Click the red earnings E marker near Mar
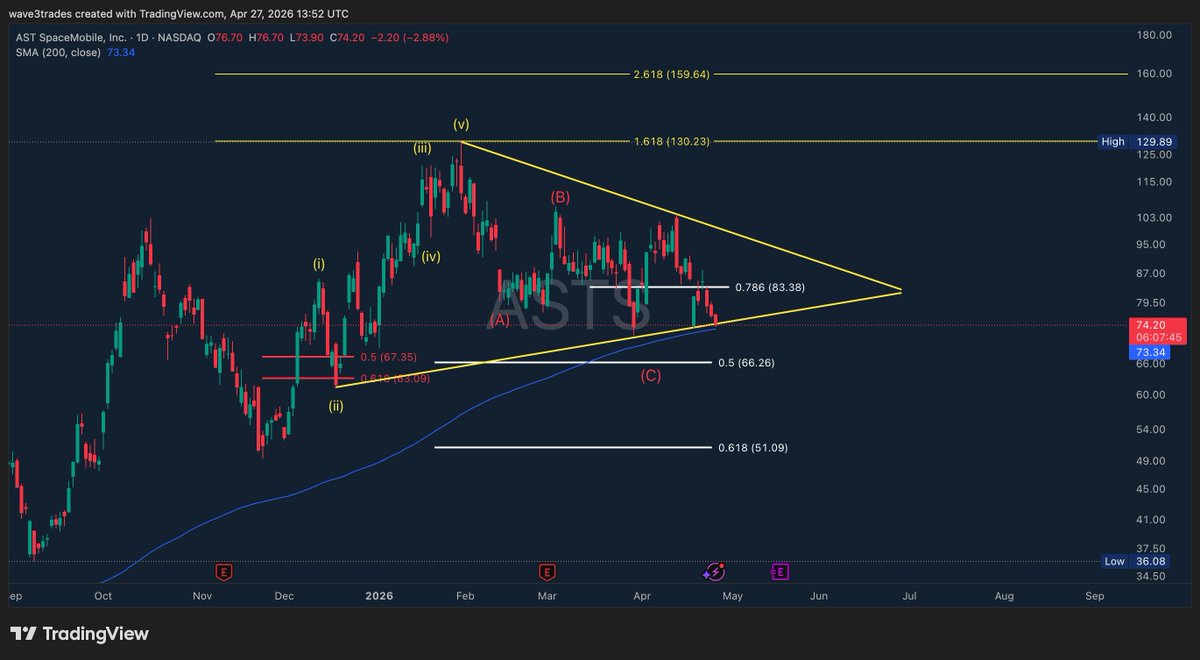 click(547, 572)
